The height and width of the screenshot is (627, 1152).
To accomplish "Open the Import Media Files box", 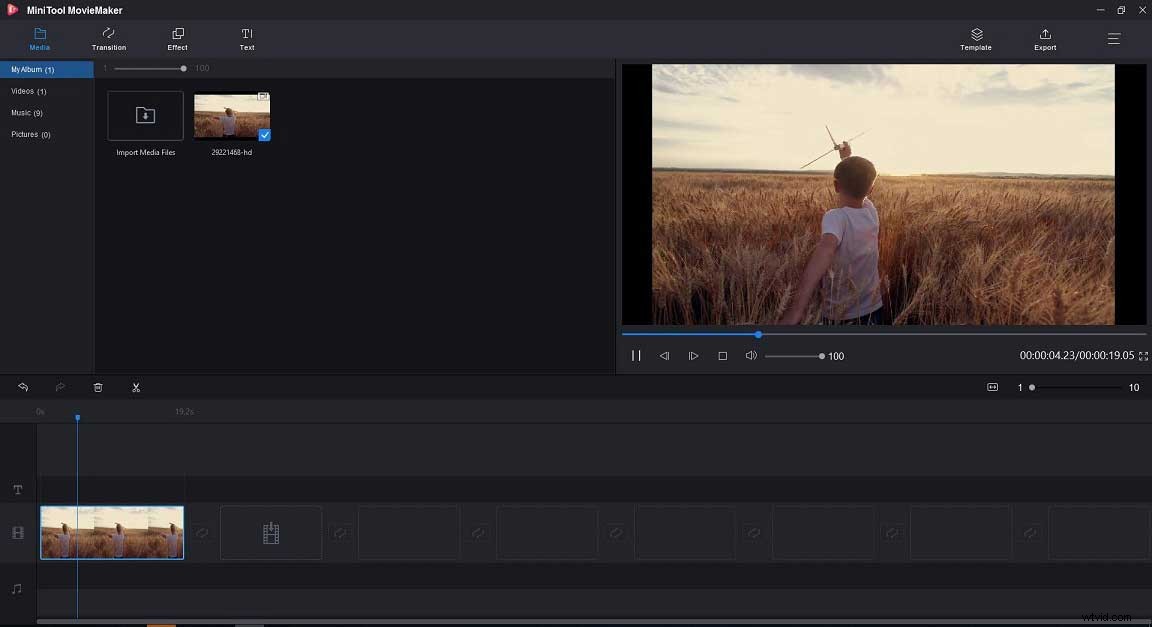I will tap(144, 115).
